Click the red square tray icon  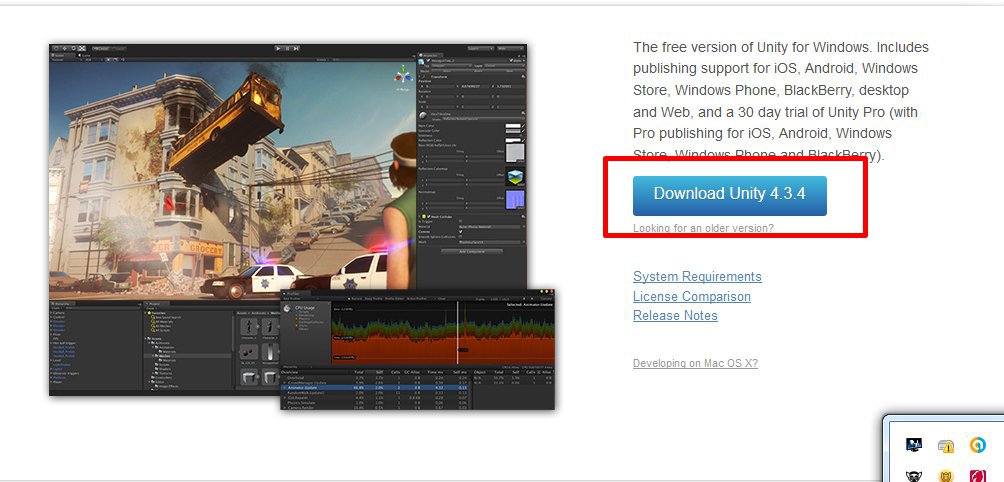coord(978,476)
